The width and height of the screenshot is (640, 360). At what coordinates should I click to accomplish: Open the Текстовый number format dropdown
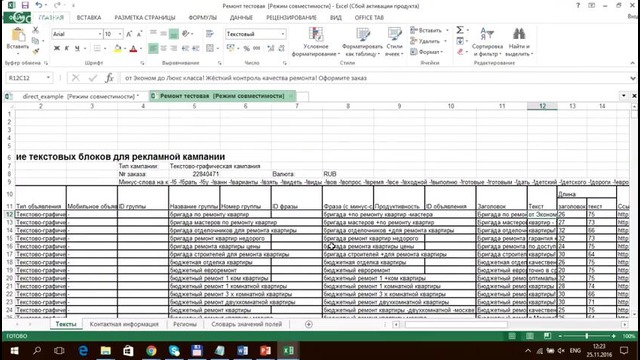pos(283,34)
